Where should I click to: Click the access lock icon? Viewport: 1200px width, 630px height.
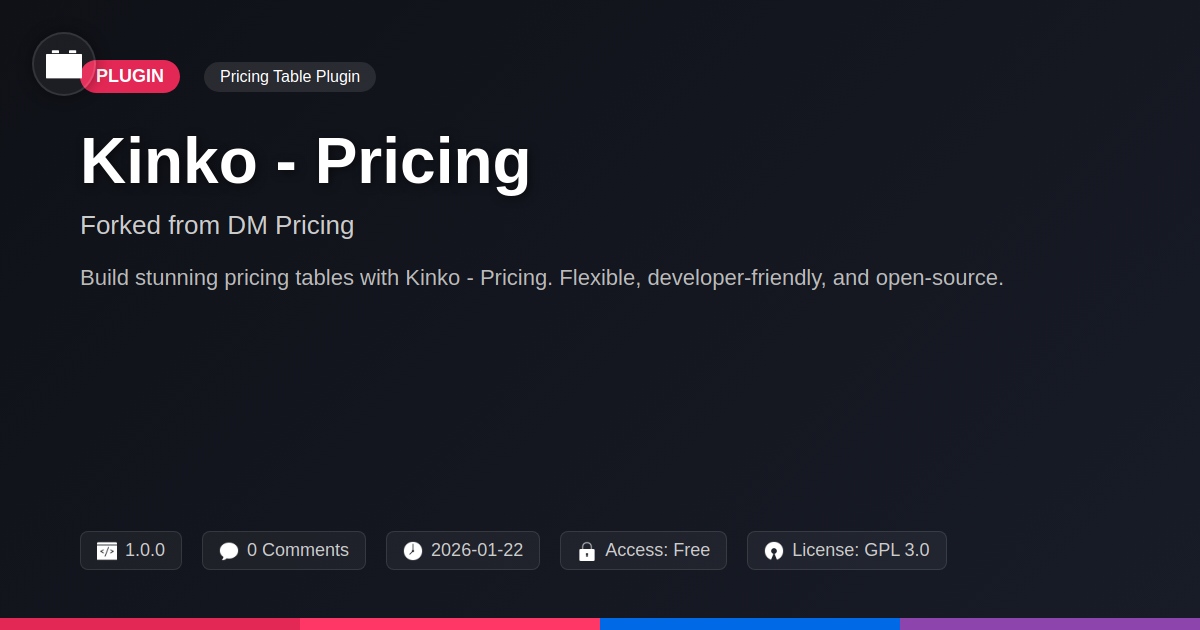pyautogui.click(x=587, y=551)
